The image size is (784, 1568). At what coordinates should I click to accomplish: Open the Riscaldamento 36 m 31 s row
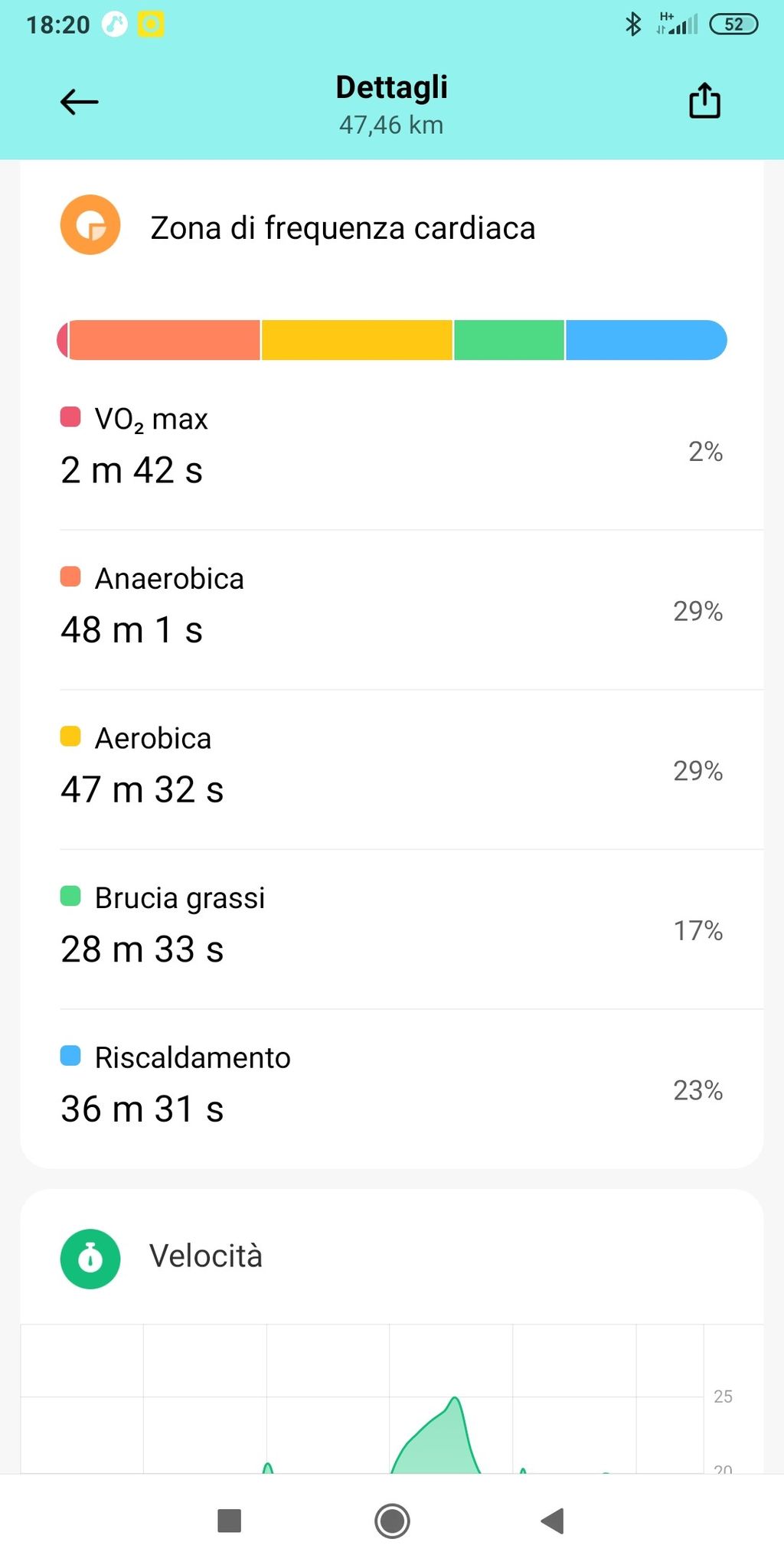pyautogui.click(x=392, y=1089)
